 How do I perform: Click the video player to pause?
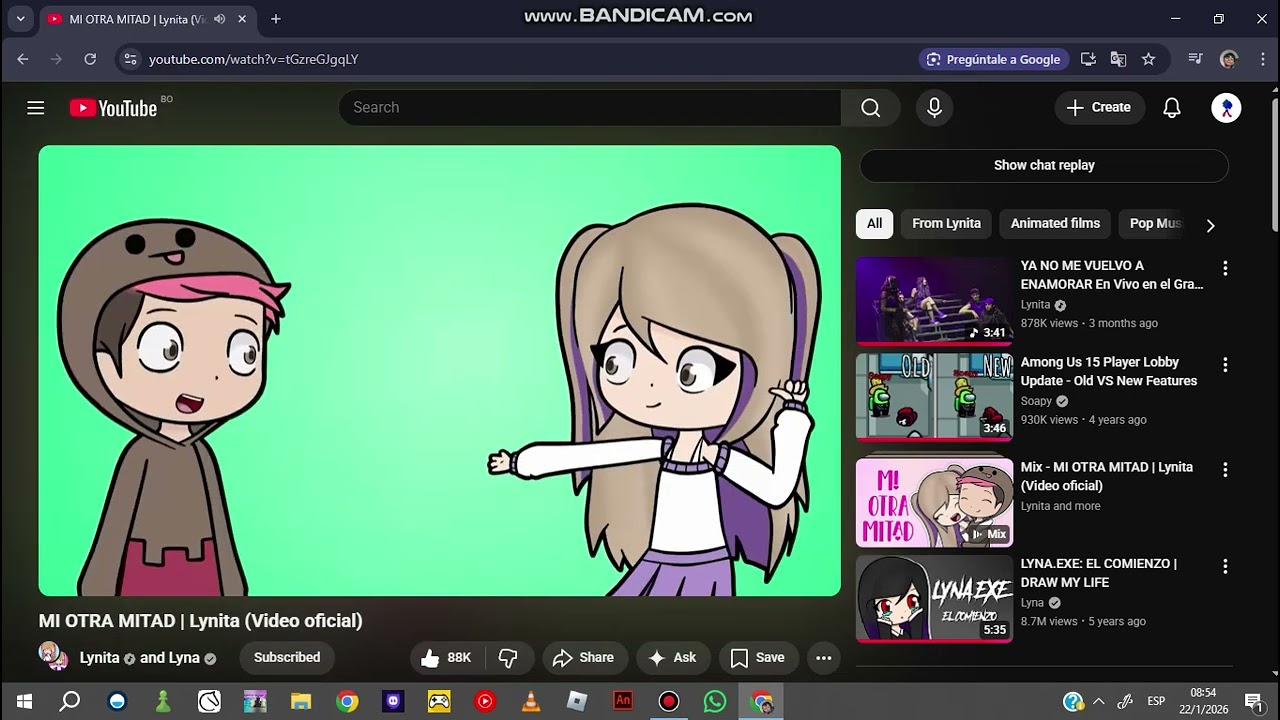click(440, 371)
